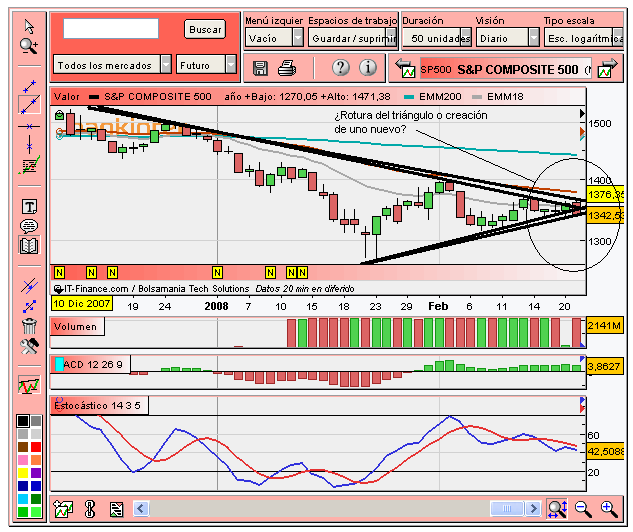Toggle the chart style icon above color palette
The width and height of the screenshot is (633, 532).
coord(29,385)
